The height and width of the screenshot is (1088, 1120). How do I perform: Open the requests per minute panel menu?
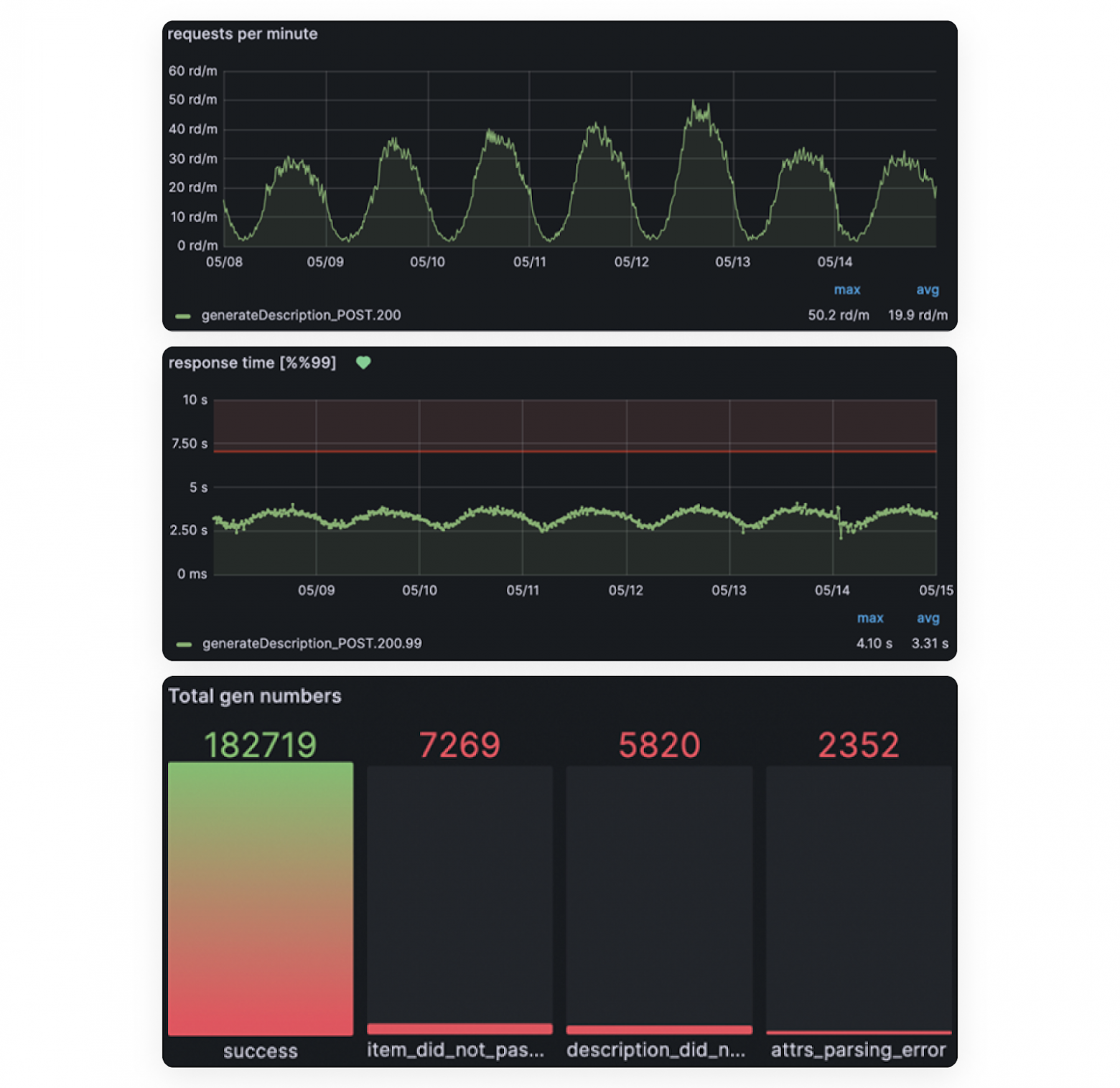[x=243, y=34]
